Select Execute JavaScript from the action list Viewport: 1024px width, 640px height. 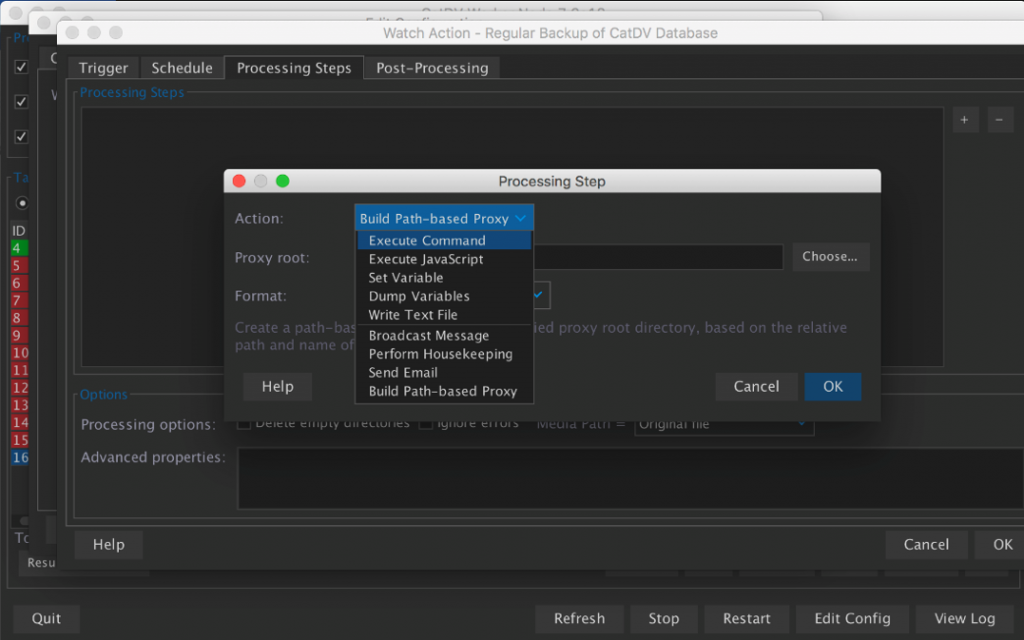coord(425,259)
